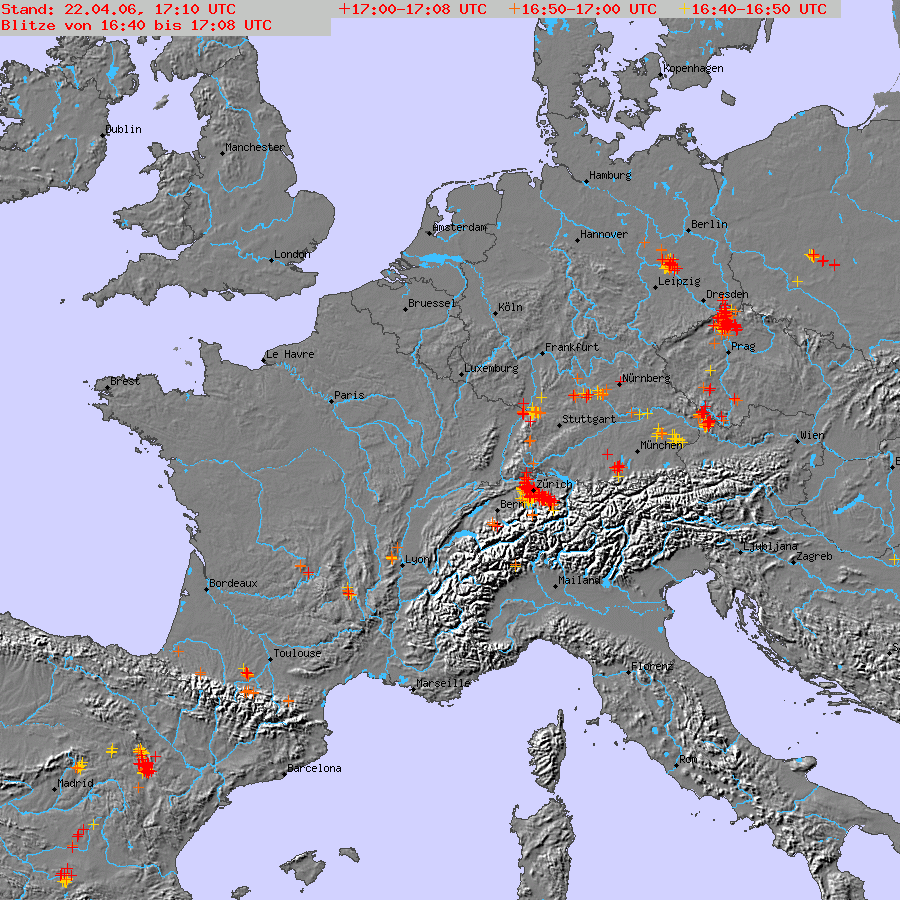This screenshot has height=900, width=900.
Task: Select the Berlin city marker dot
Action: [689, 231]
